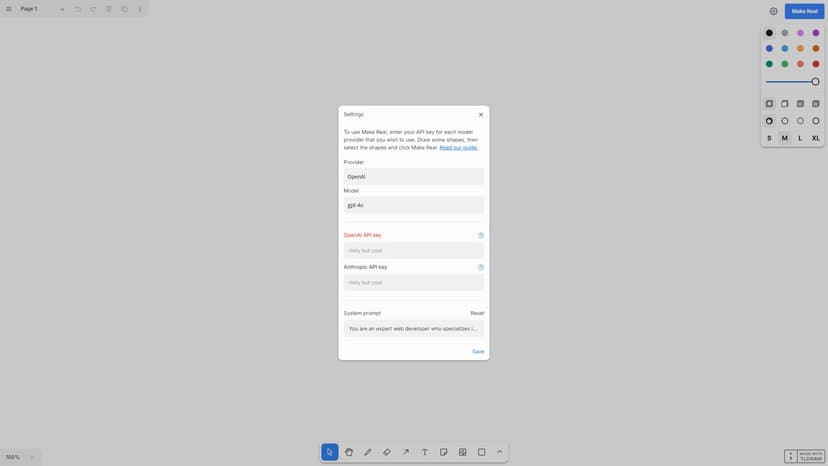This screenshot has height=466, width=828.
Task: Open the main hamburger menu
Action: pos(8,9)
